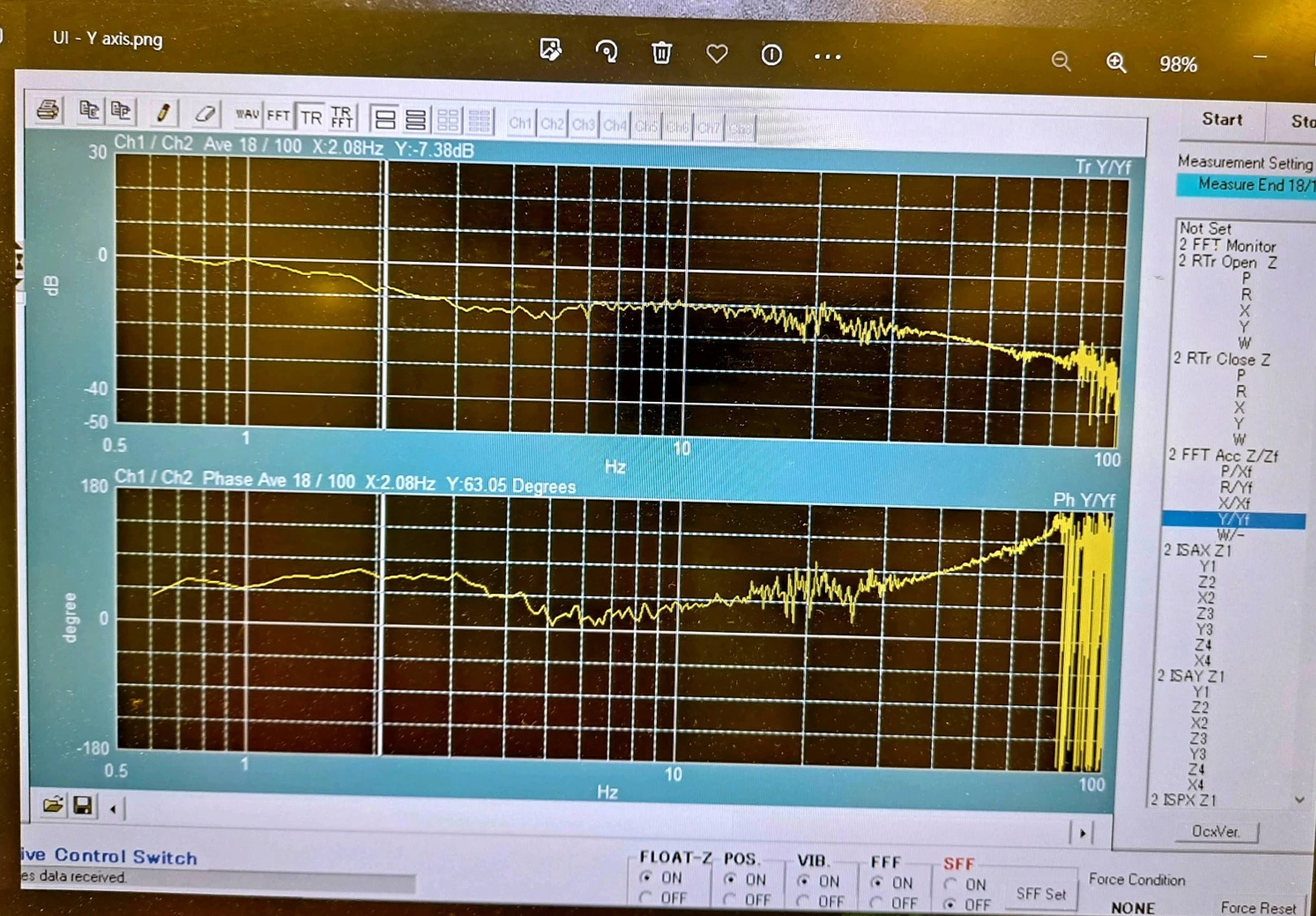Viewport: 1316px width, 916px height.
Task: Select the TR transfer function mode
Action: pyautogui.click(x=311, y=117)
